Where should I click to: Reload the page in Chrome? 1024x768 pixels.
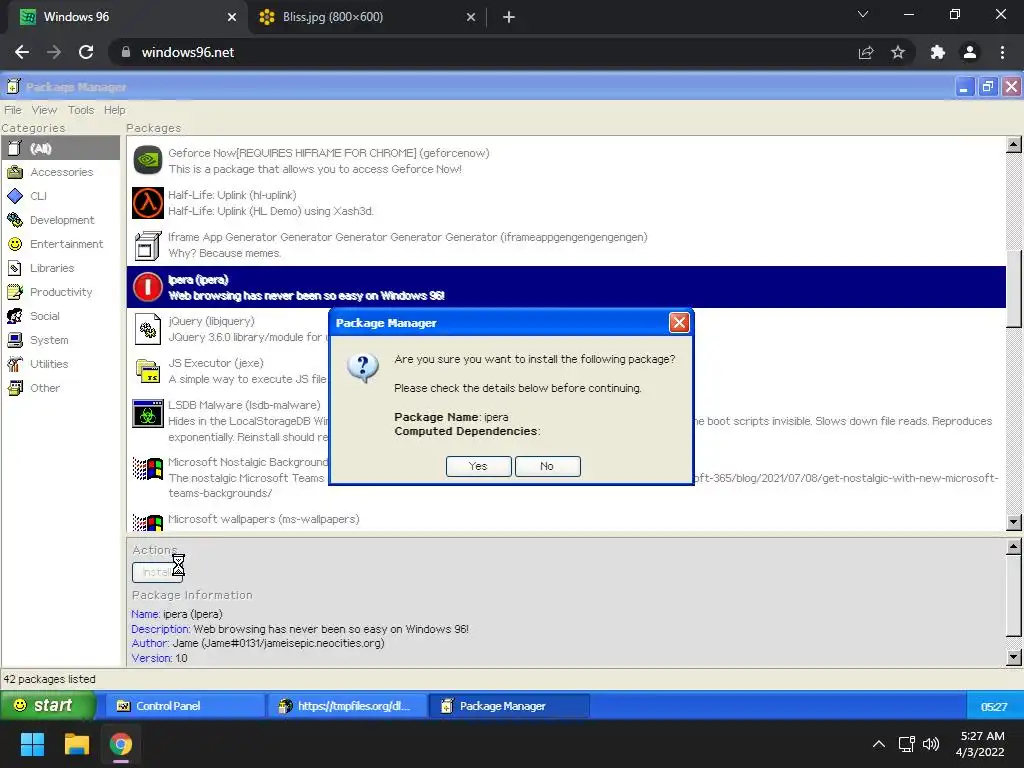point(86,52)
